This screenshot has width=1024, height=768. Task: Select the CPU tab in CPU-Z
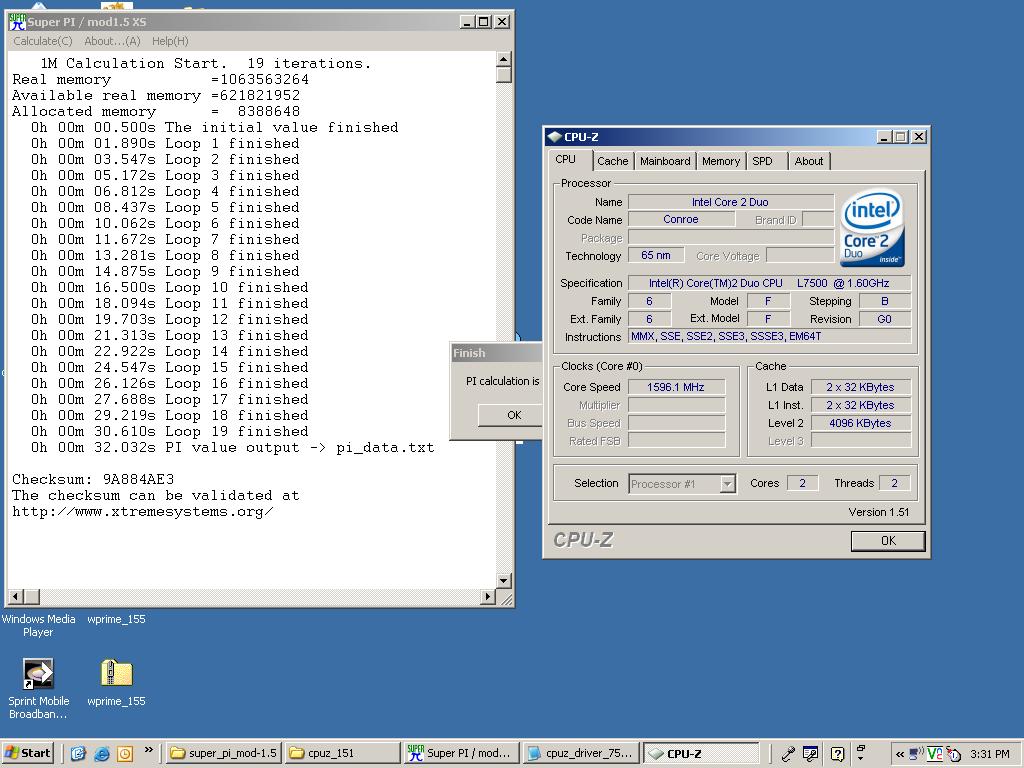[x=566, y=159]
